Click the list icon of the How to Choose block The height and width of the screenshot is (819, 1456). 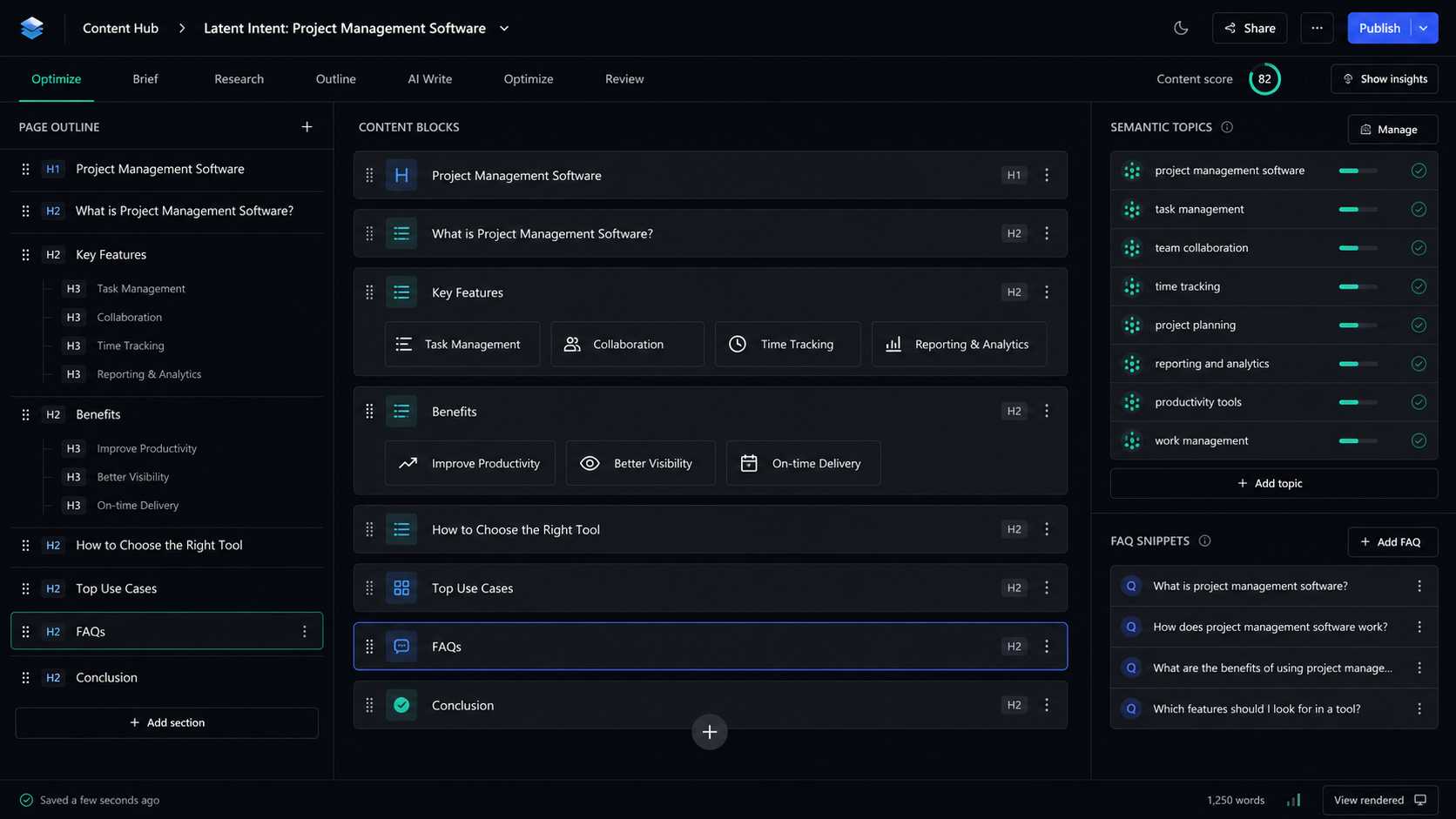(401, 529)
